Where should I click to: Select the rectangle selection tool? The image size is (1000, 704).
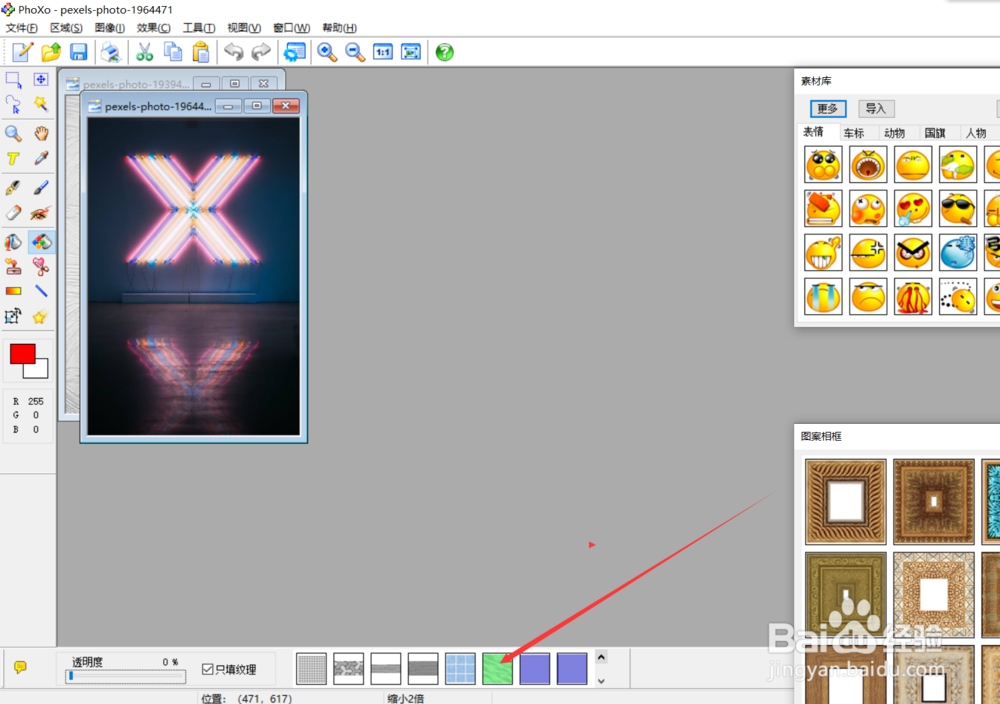coord(13,80)
